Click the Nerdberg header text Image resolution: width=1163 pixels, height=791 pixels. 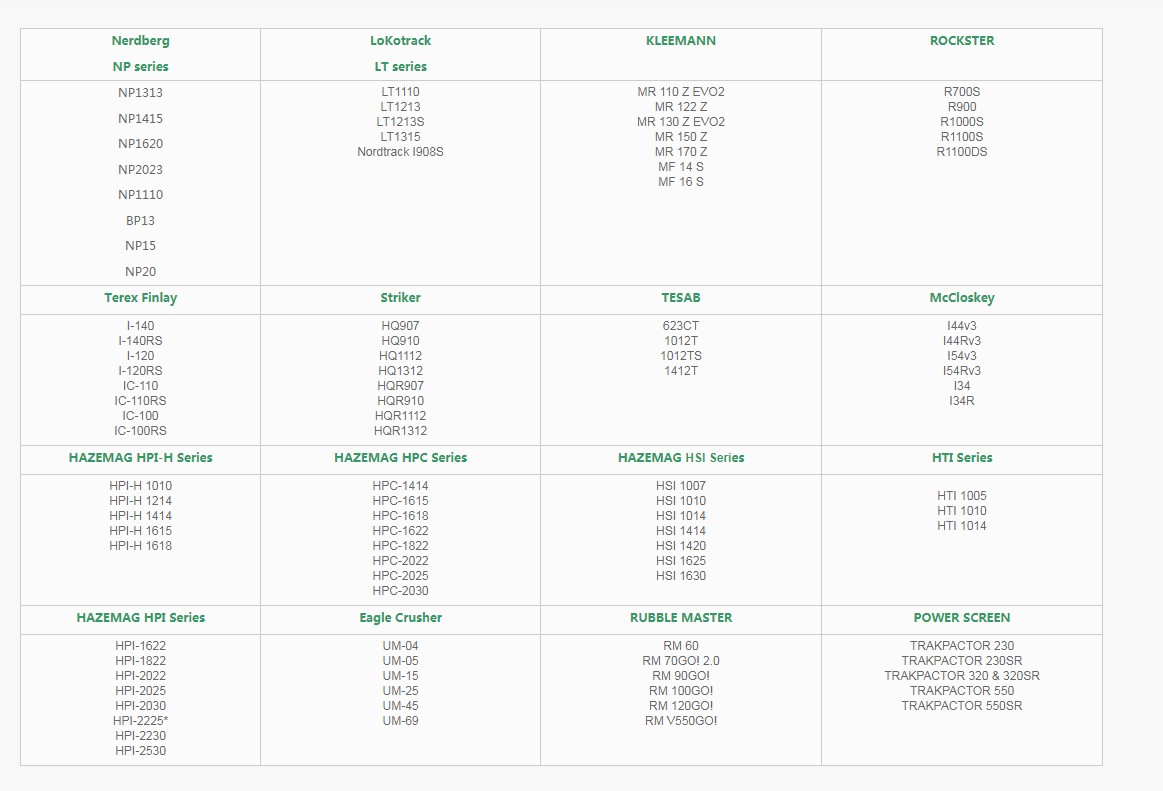(140, 41)
